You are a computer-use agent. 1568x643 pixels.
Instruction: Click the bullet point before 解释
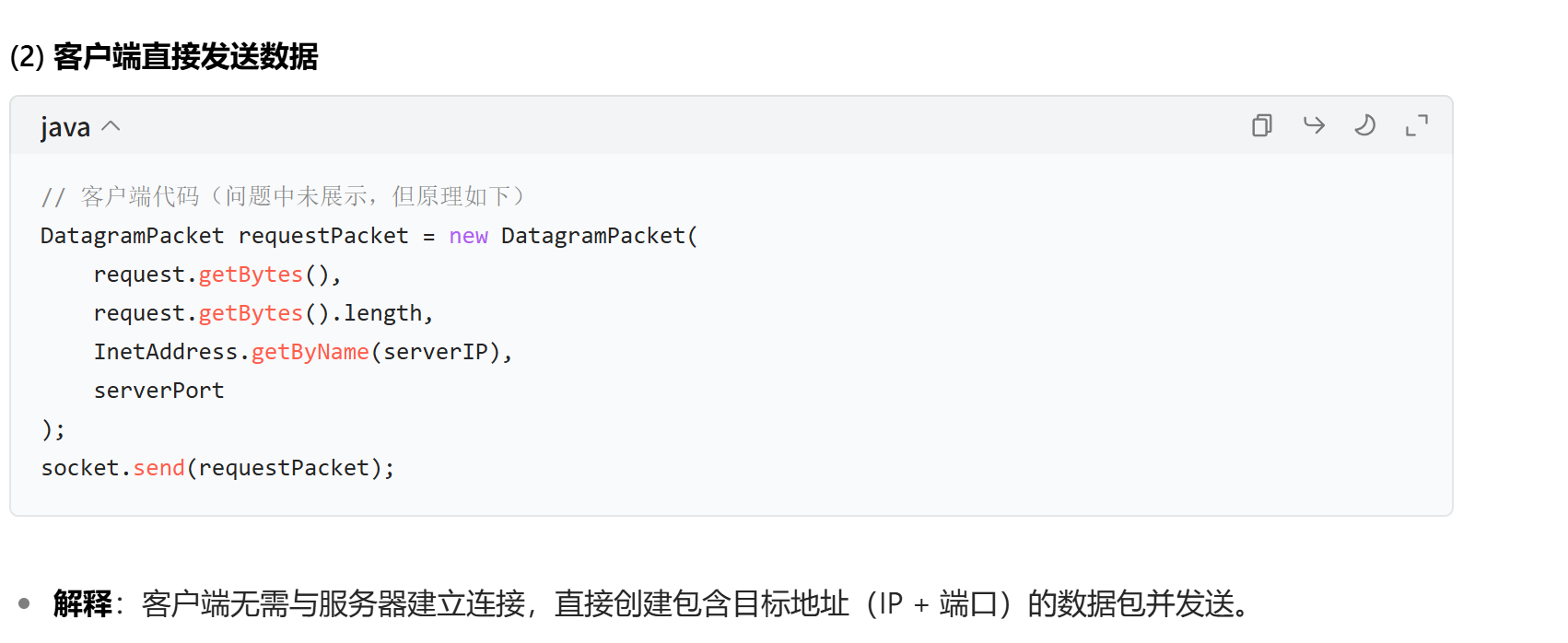click(x=24, y=604)
